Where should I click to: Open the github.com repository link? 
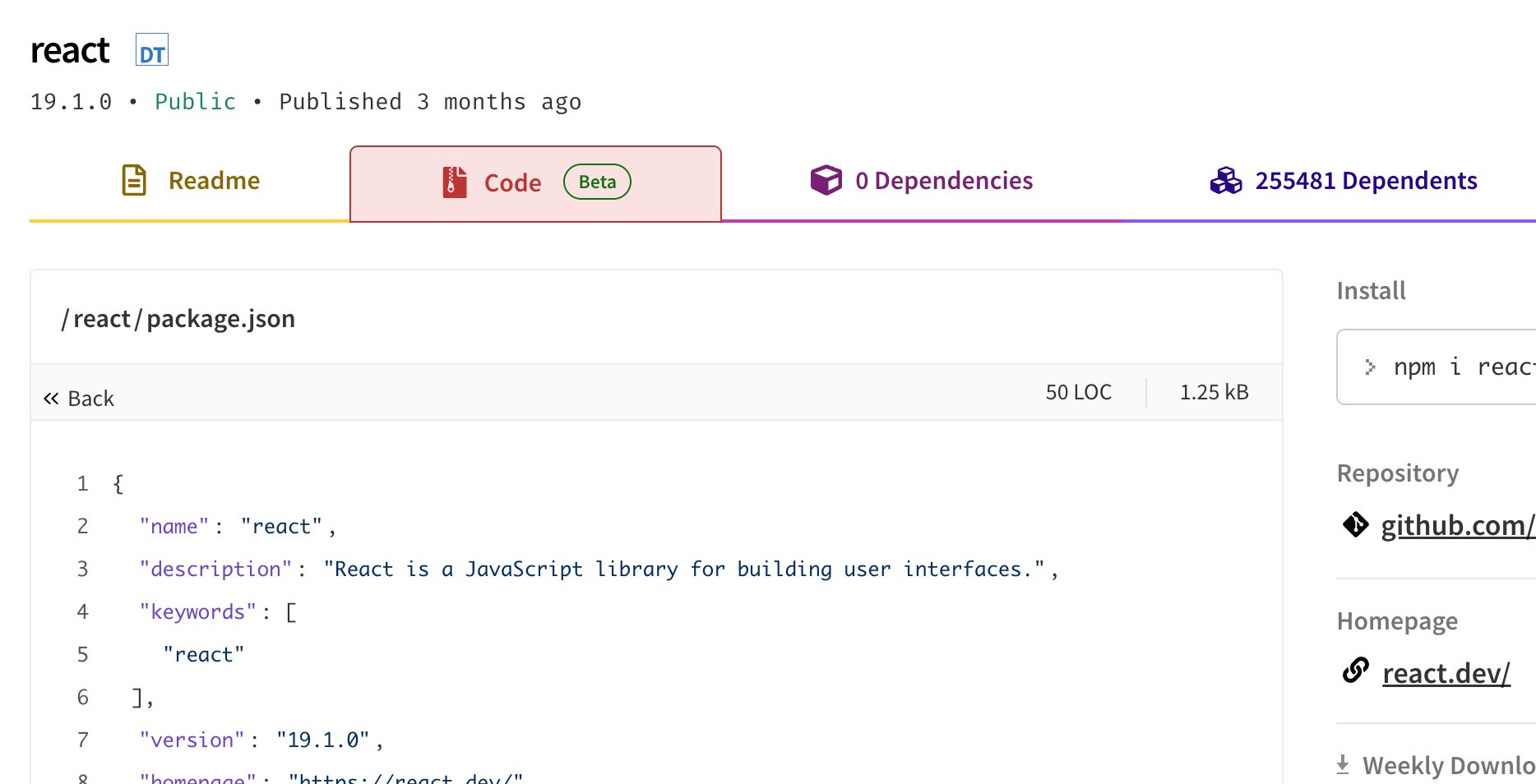pos(1456,526)
